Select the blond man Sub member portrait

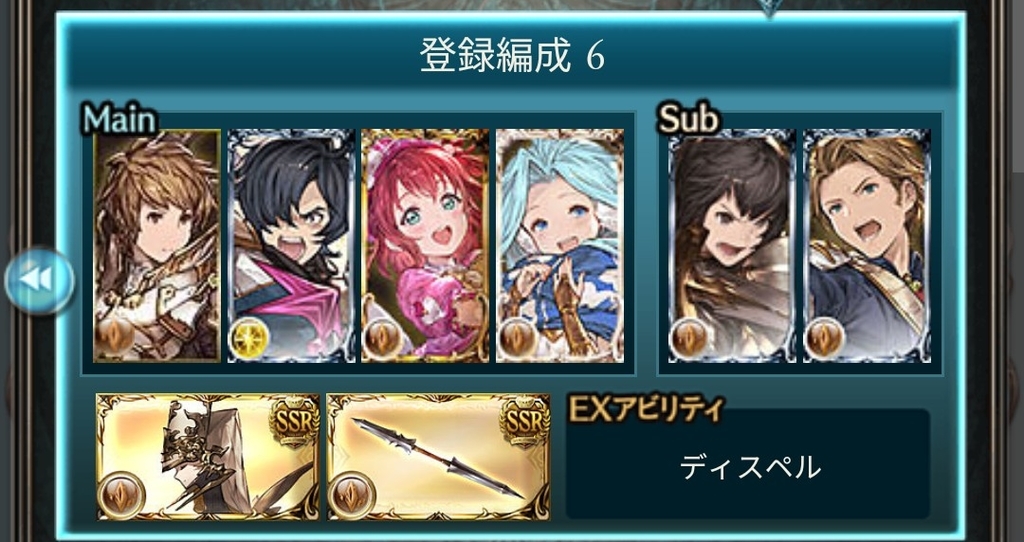coord(867,246)
